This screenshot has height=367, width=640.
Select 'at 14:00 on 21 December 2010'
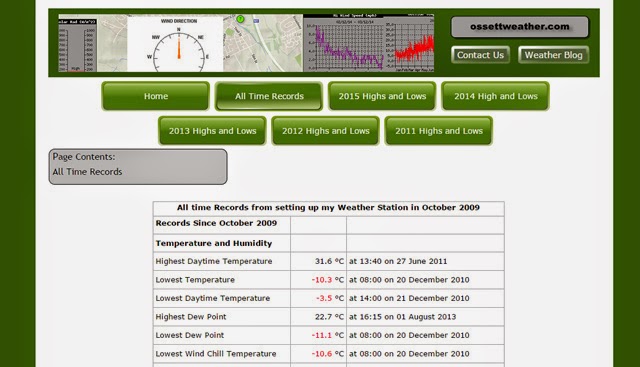click(x=409, y=298)
